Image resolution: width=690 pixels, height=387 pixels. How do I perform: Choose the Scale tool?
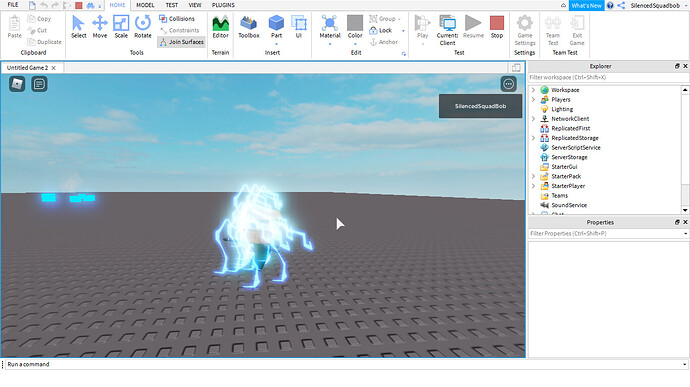pyautogui.click(x=121, y=27)
